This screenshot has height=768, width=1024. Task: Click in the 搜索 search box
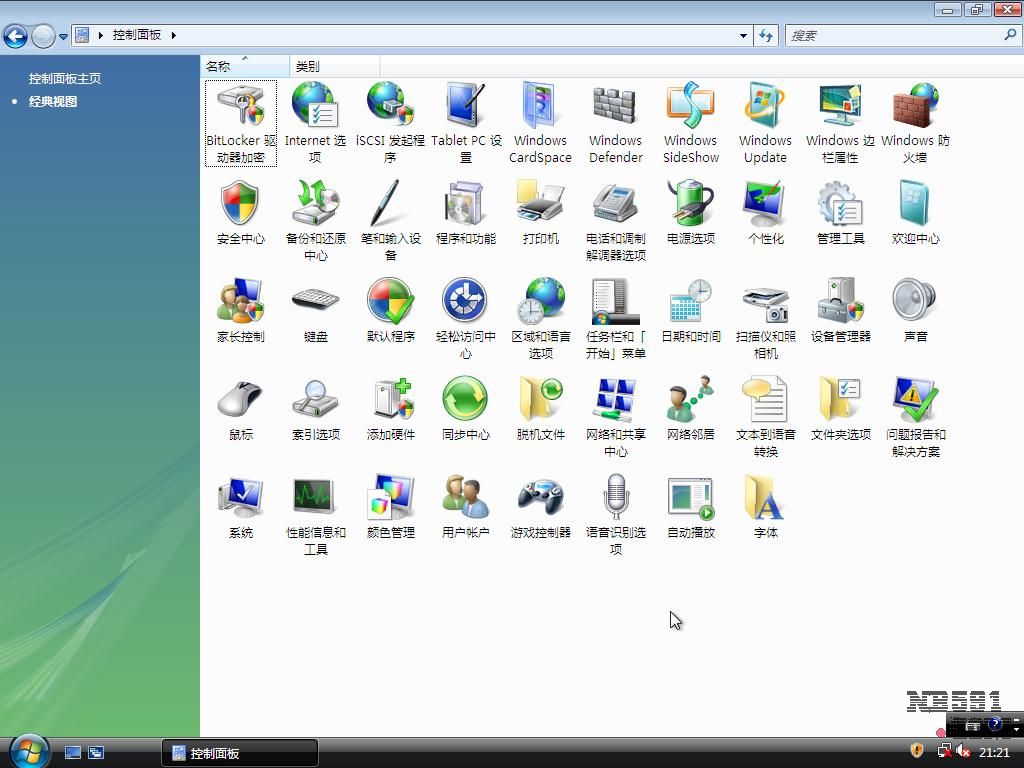coord(893,35)
